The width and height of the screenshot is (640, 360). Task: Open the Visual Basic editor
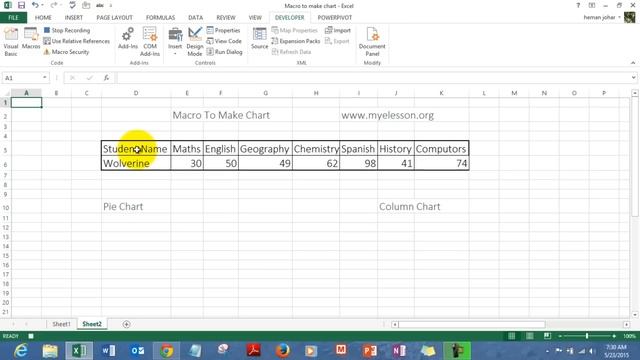point(11,42)
